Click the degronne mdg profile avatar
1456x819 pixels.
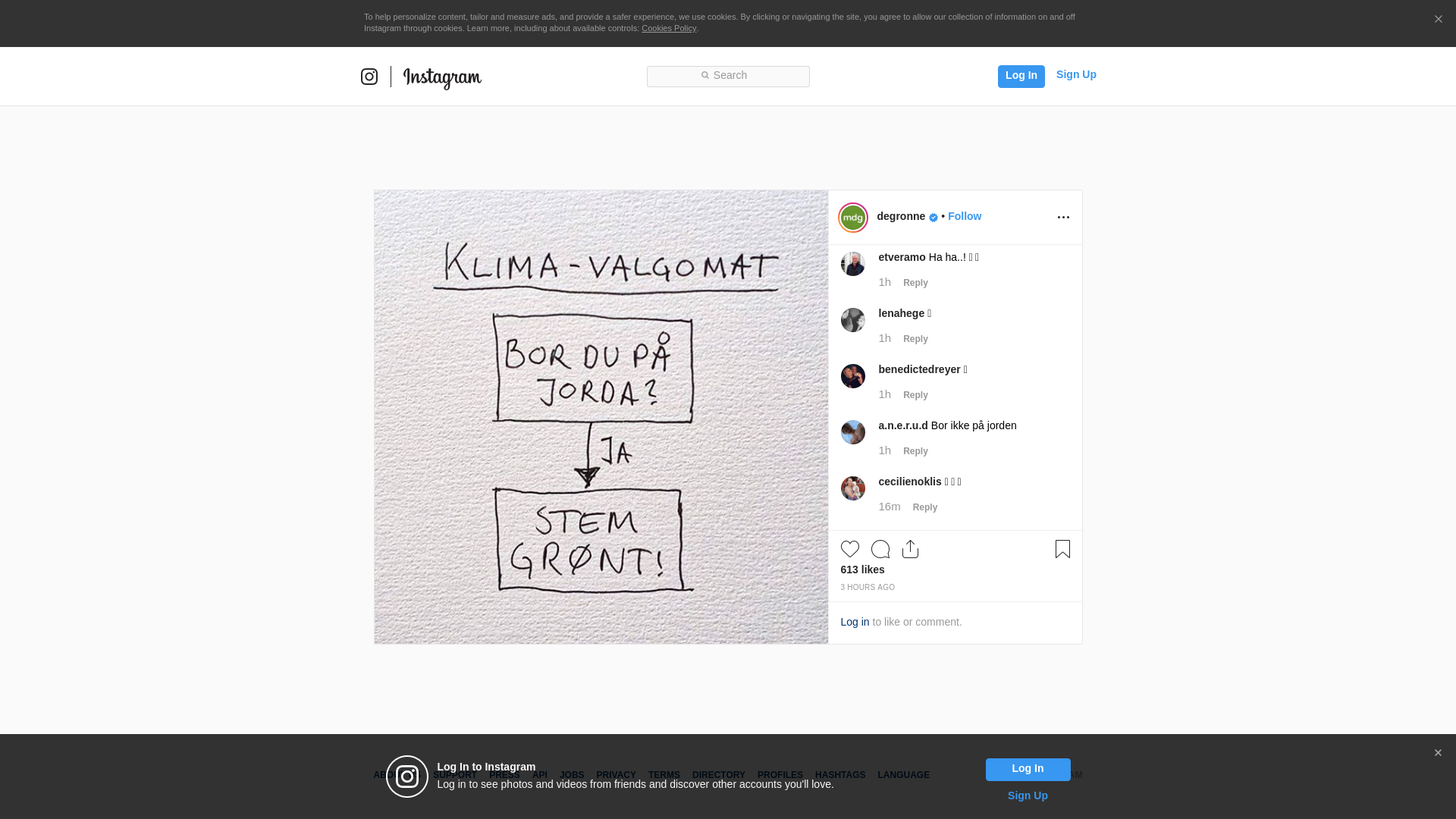pos(852,218)
